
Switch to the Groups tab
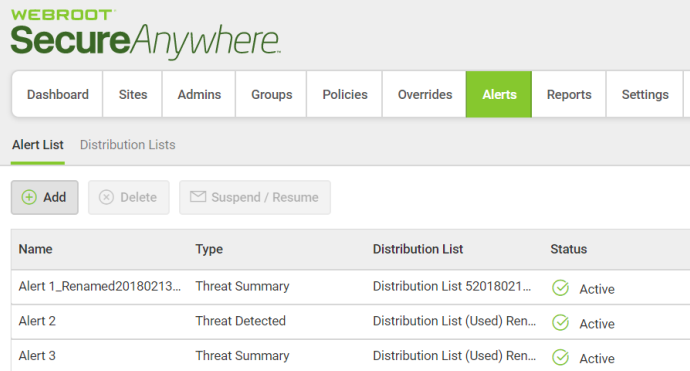[272, 94]
